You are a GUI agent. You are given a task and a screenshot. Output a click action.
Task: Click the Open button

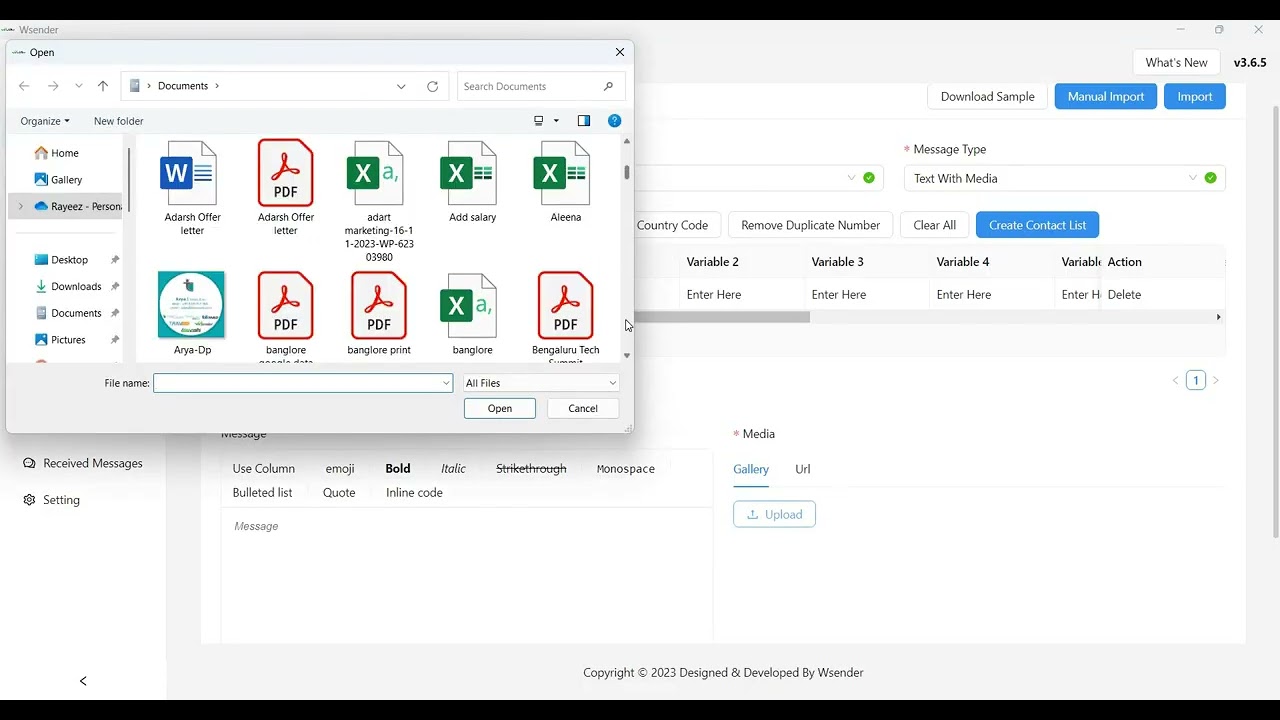pos(500,408)
